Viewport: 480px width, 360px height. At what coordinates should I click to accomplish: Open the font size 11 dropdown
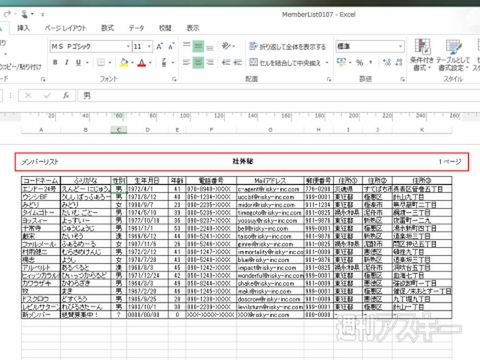click(x=149, y=46)
